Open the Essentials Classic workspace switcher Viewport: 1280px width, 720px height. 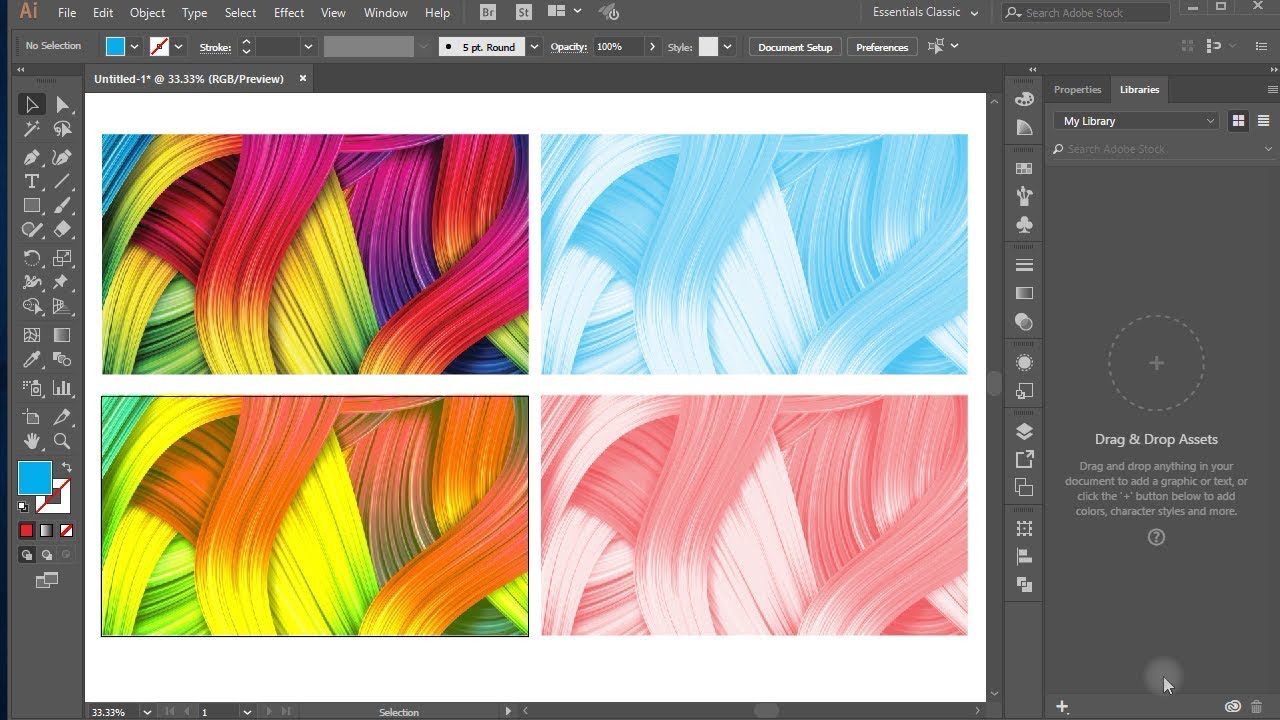click(922, 12)
